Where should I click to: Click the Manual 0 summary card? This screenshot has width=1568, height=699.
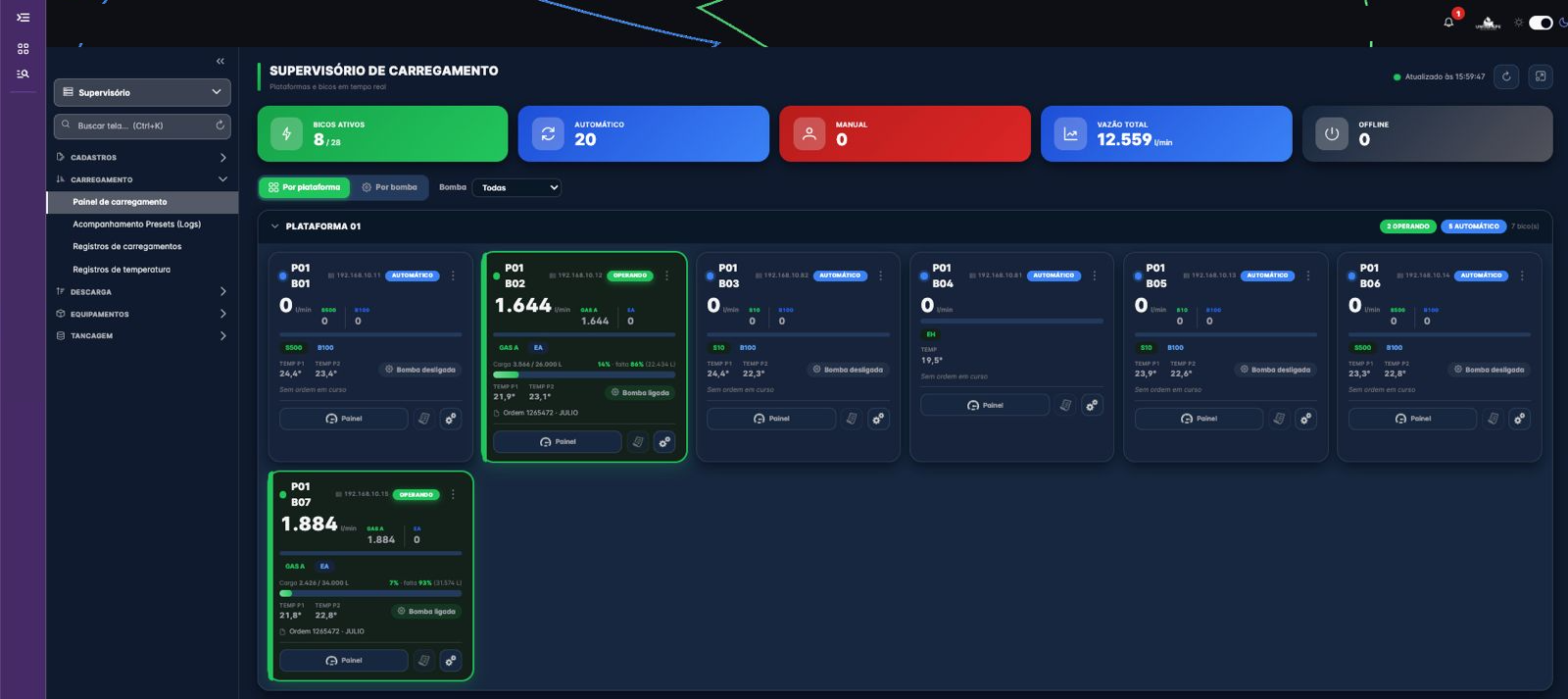[905, 133]
